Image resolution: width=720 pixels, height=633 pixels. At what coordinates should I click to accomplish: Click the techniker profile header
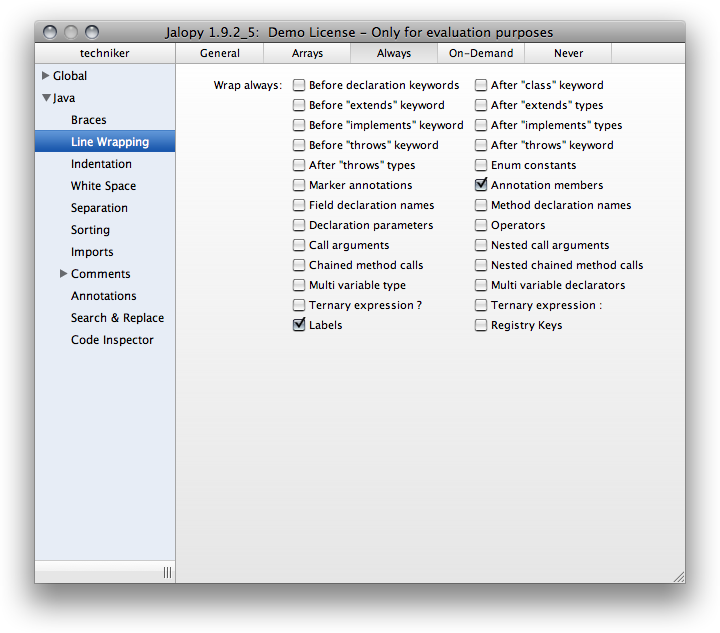(105, 53)
